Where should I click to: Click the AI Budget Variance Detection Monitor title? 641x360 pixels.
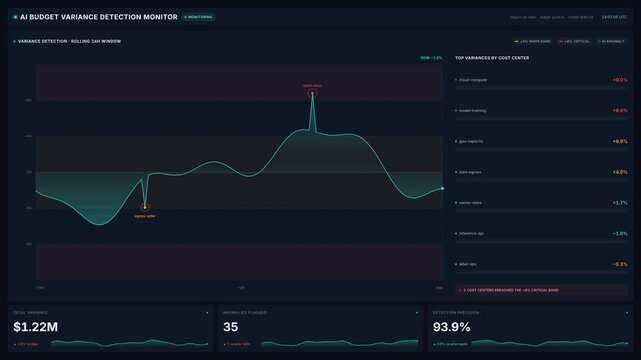(x=99, y=17)
